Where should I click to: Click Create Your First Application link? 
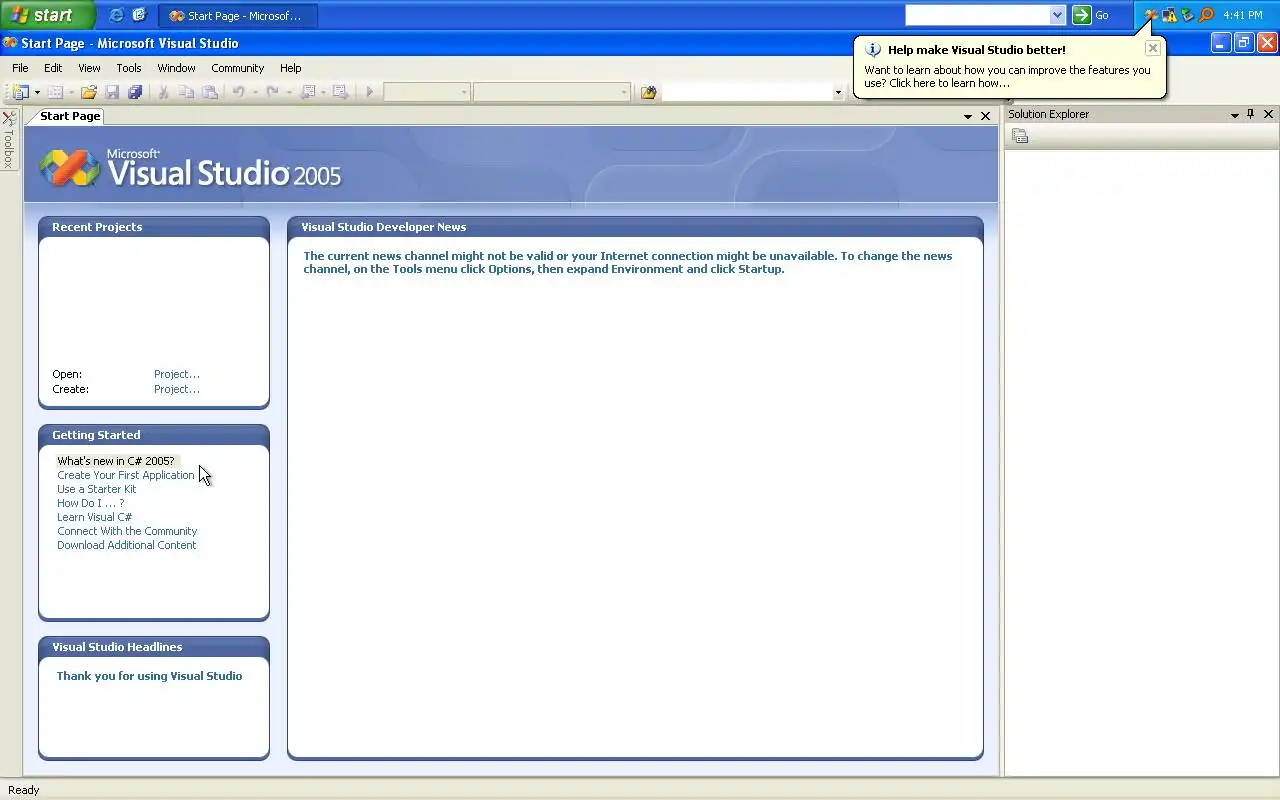tap(126, 475)
